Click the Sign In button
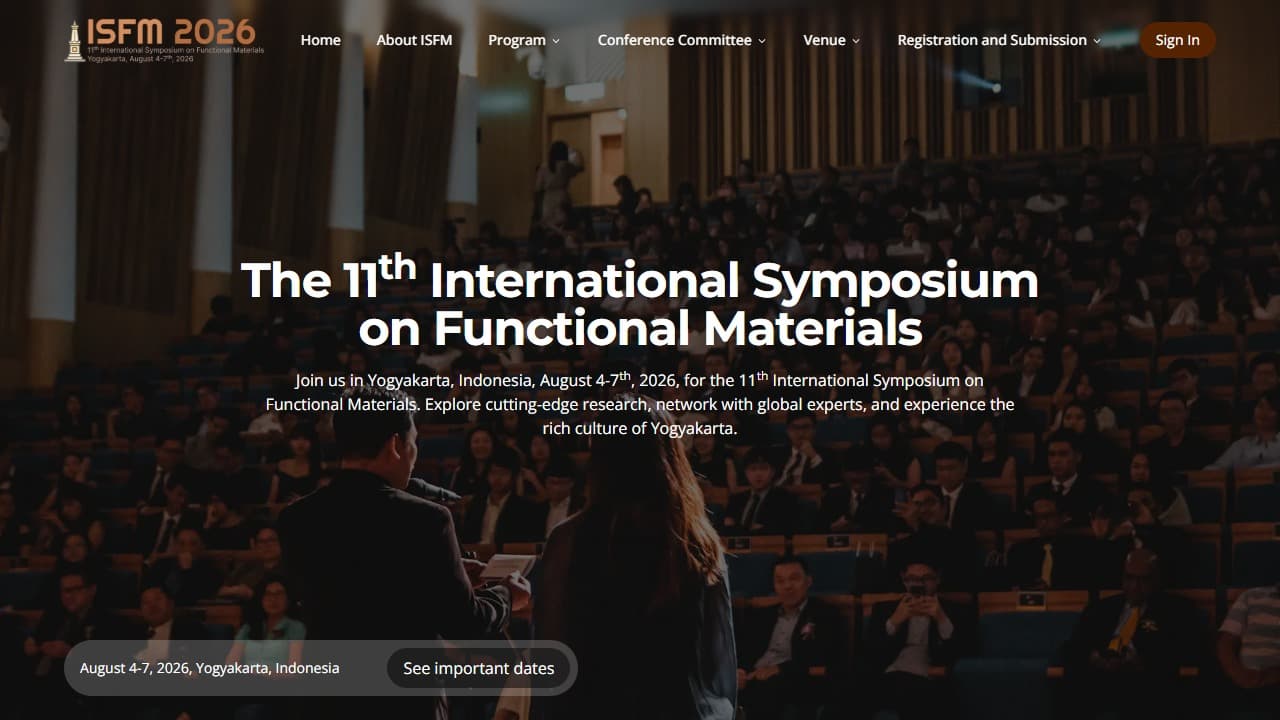This screenshot has width=1280, height=720. [x=1177, y=40]
